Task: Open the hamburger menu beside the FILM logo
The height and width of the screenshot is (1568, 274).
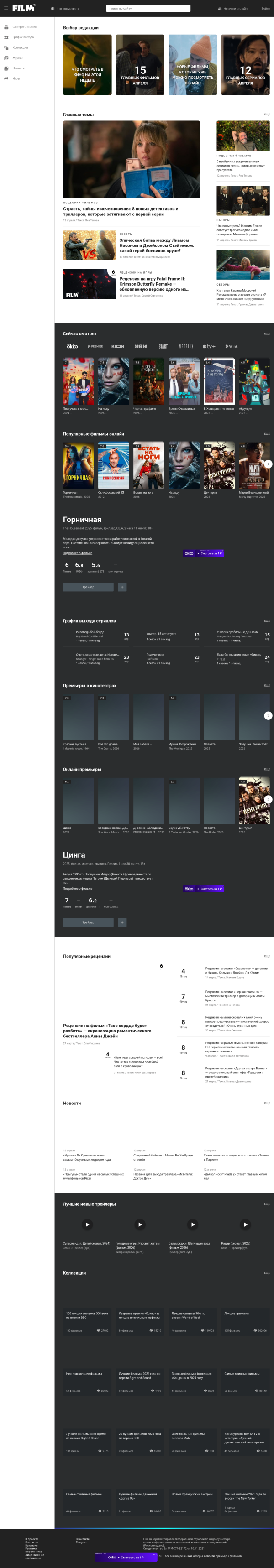Action: 6,9
